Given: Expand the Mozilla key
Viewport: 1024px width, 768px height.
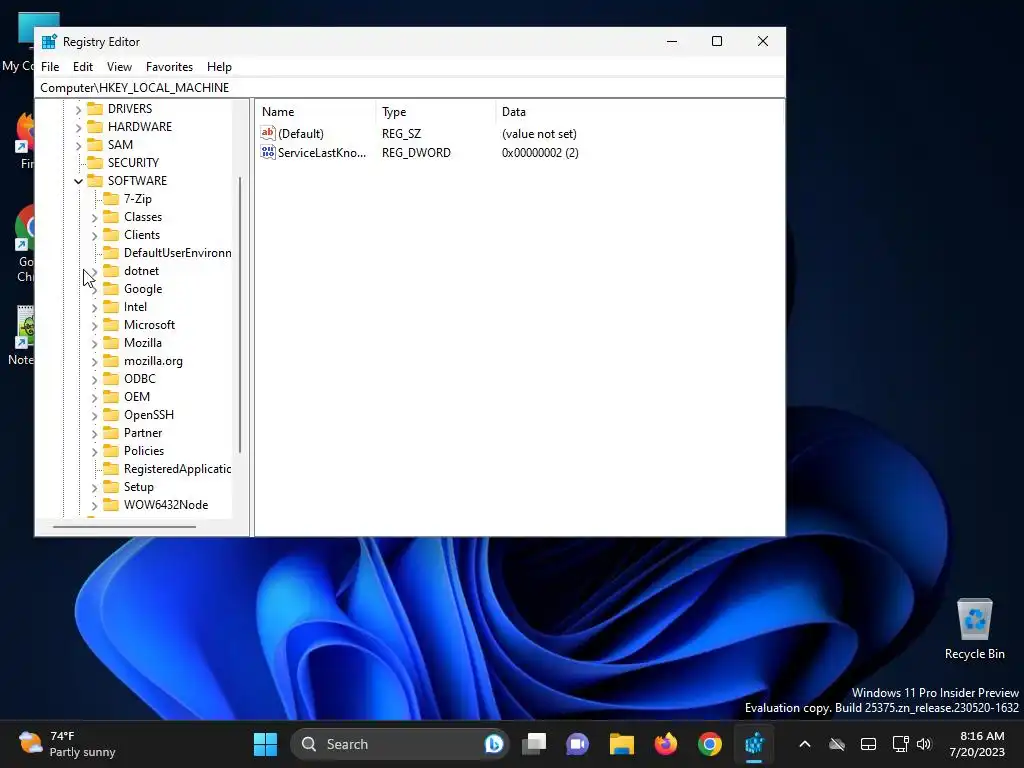Looking at the screenshot, I should pyautogui.click(x=95, y=344).
